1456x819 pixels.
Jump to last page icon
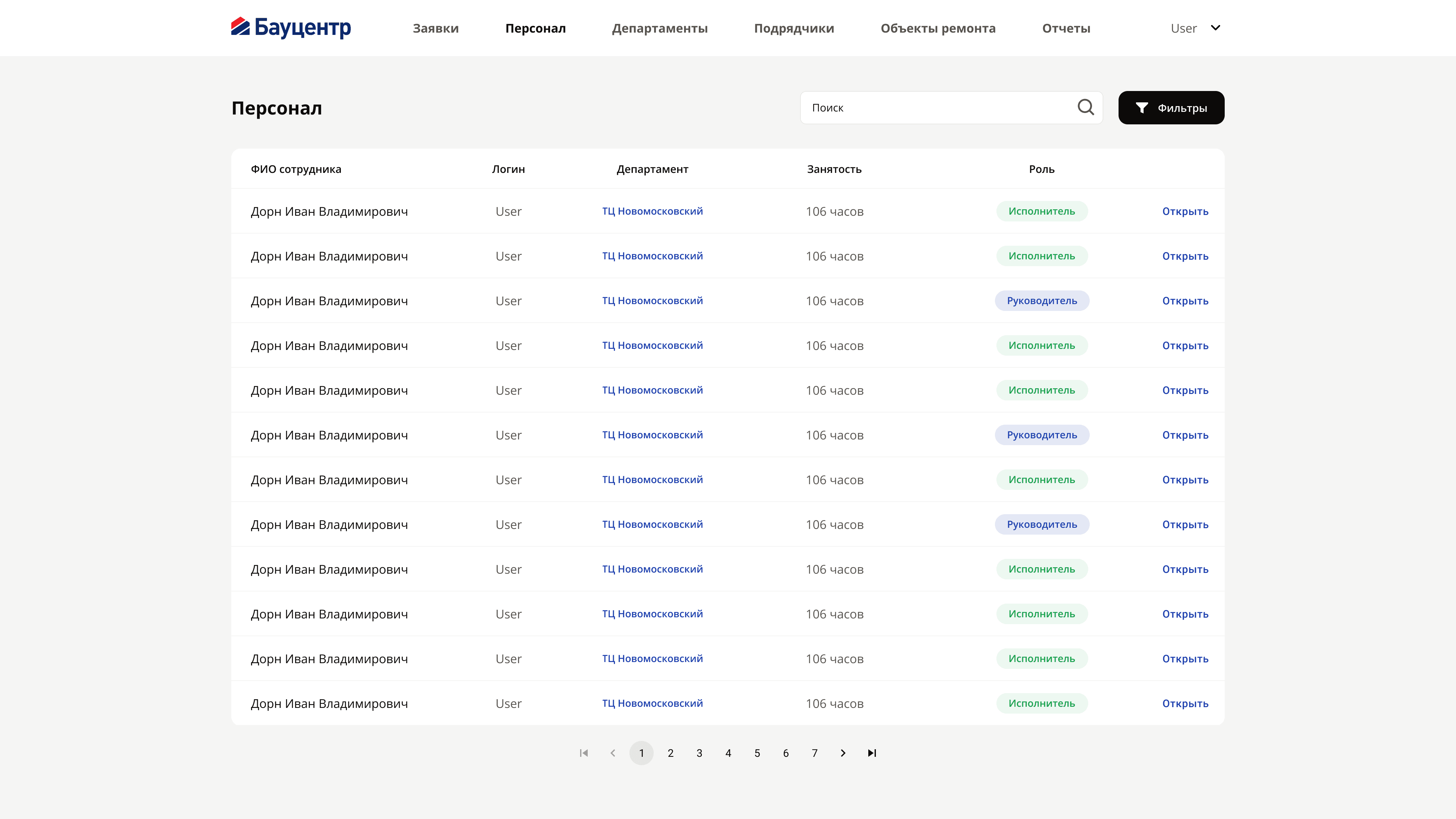pyautogui.click(x=872, y=753)
